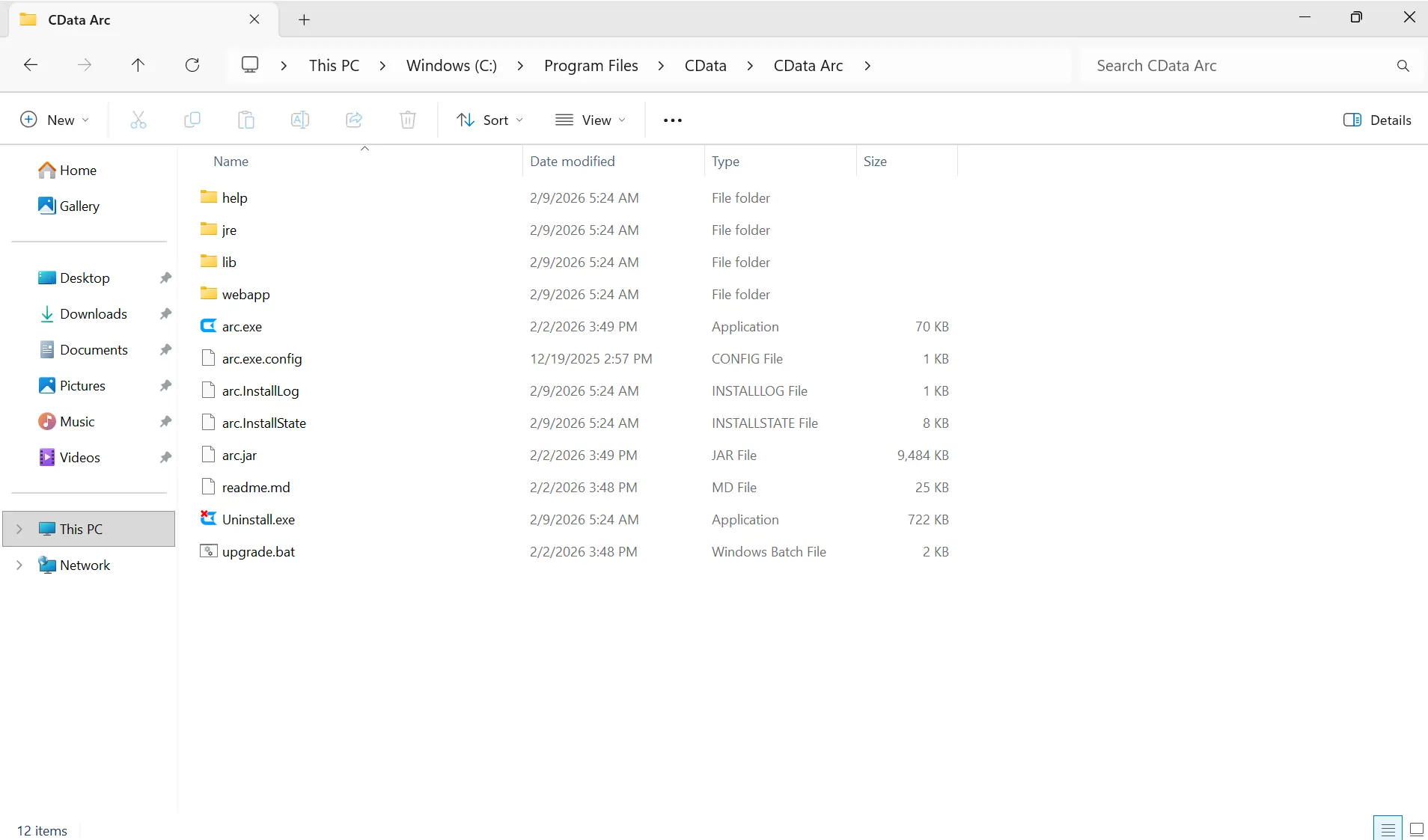Navigate to Program Files in breadcrumb
The width and height of the screenshot is (1428, 840).
(x=591, y=65)
